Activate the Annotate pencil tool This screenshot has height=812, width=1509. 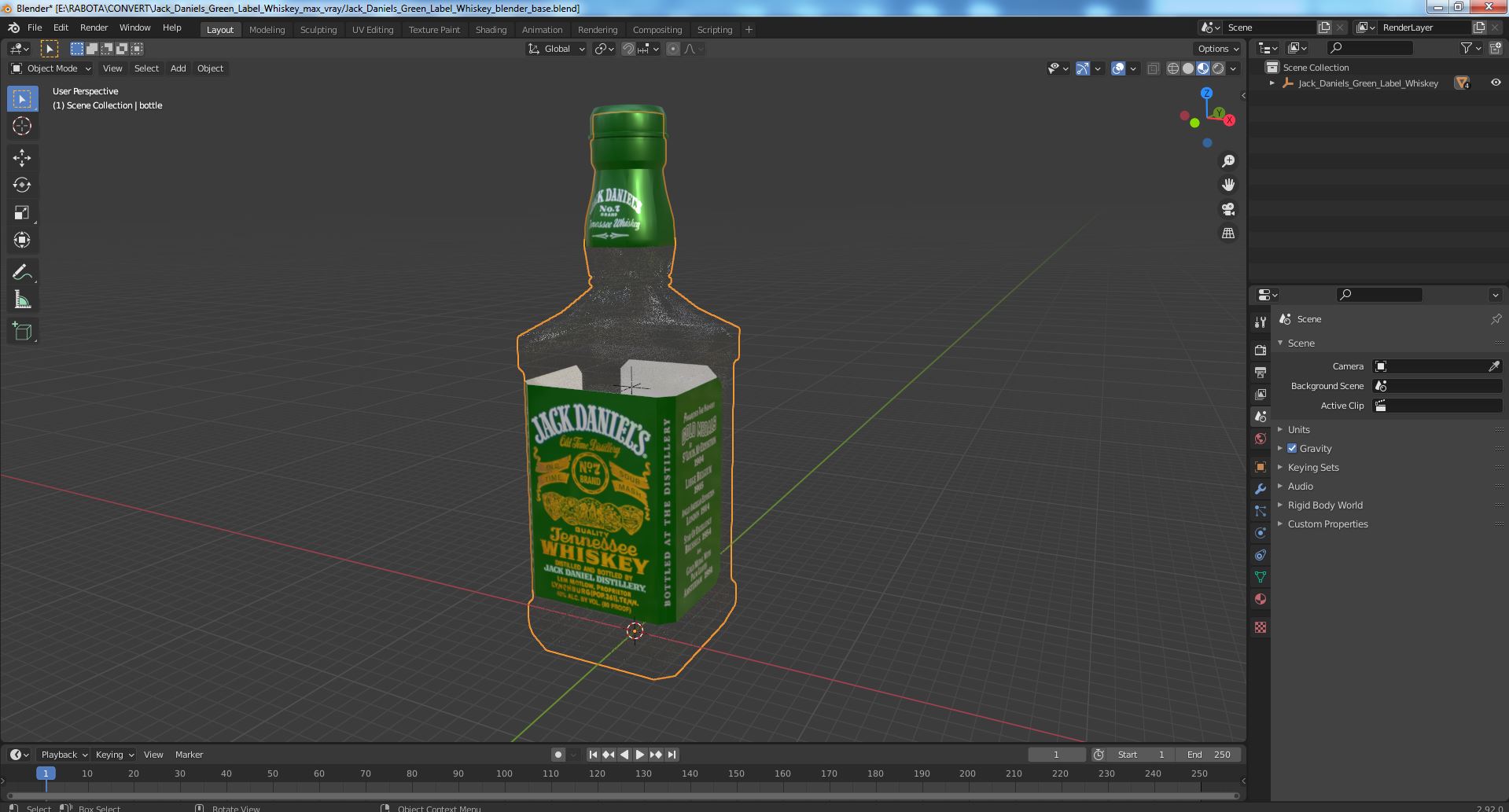[22, 273]
